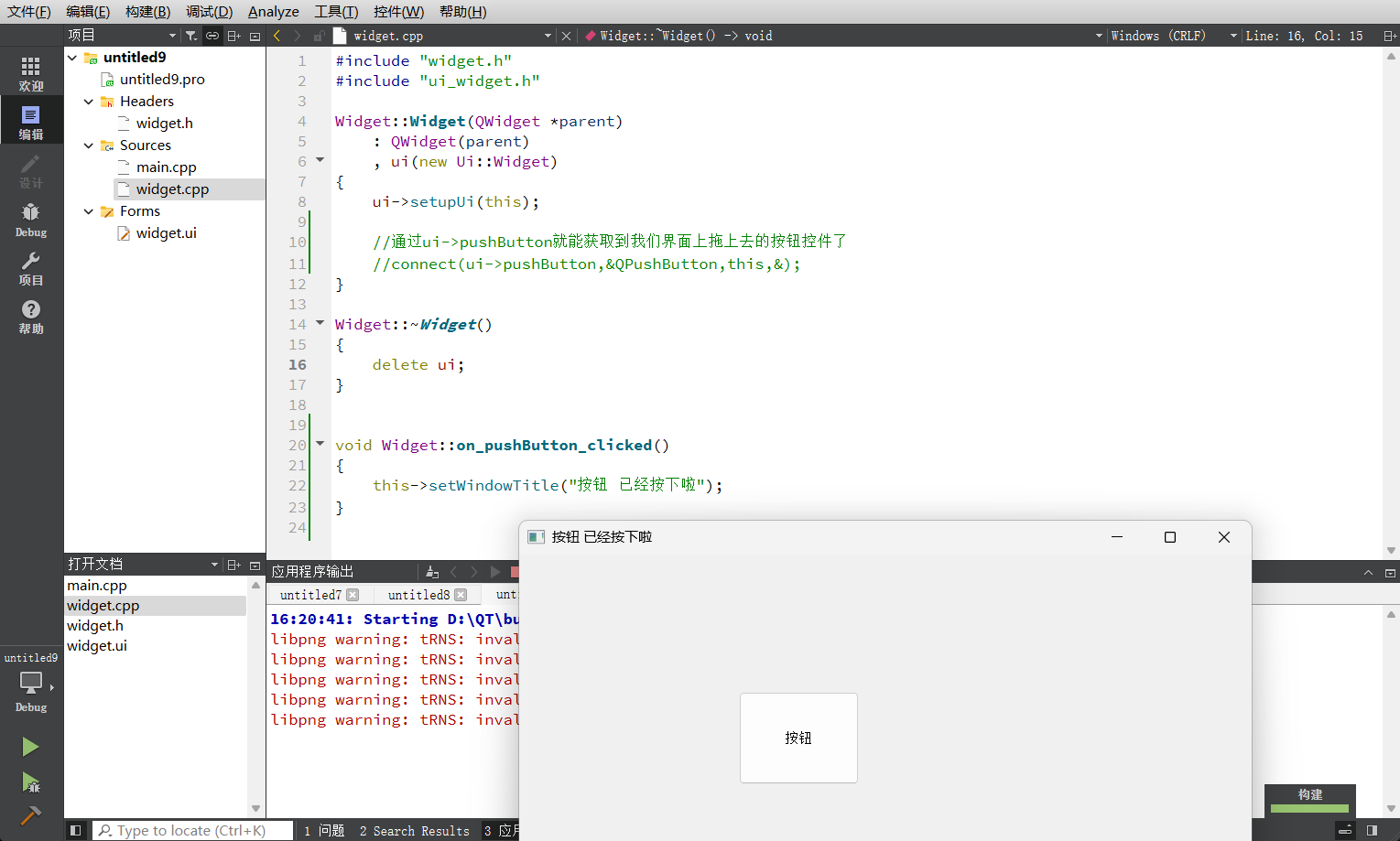Toggle progress details in the status bar

click(1345, 830)
